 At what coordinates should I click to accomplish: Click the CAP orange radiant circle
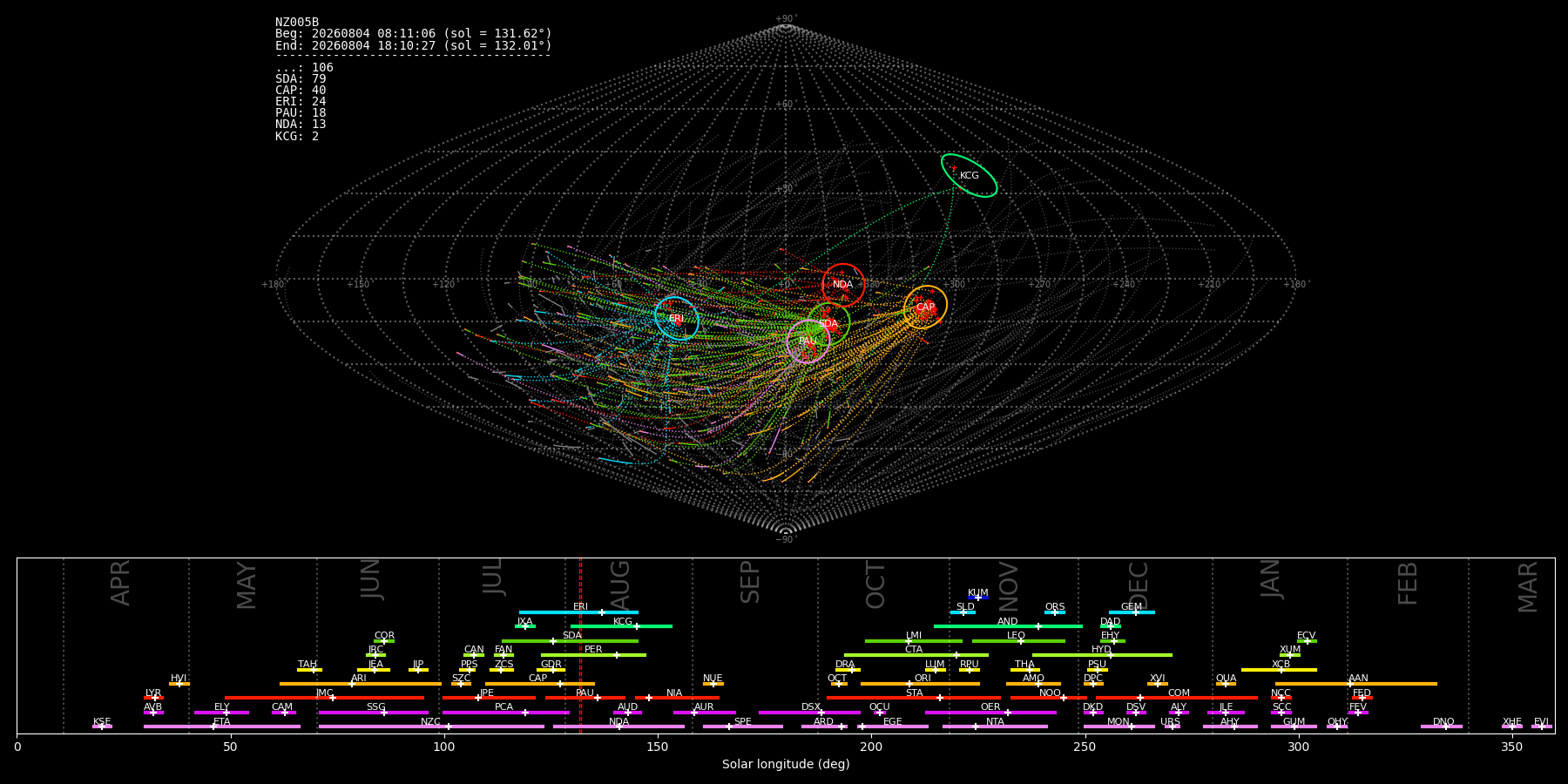925,308
